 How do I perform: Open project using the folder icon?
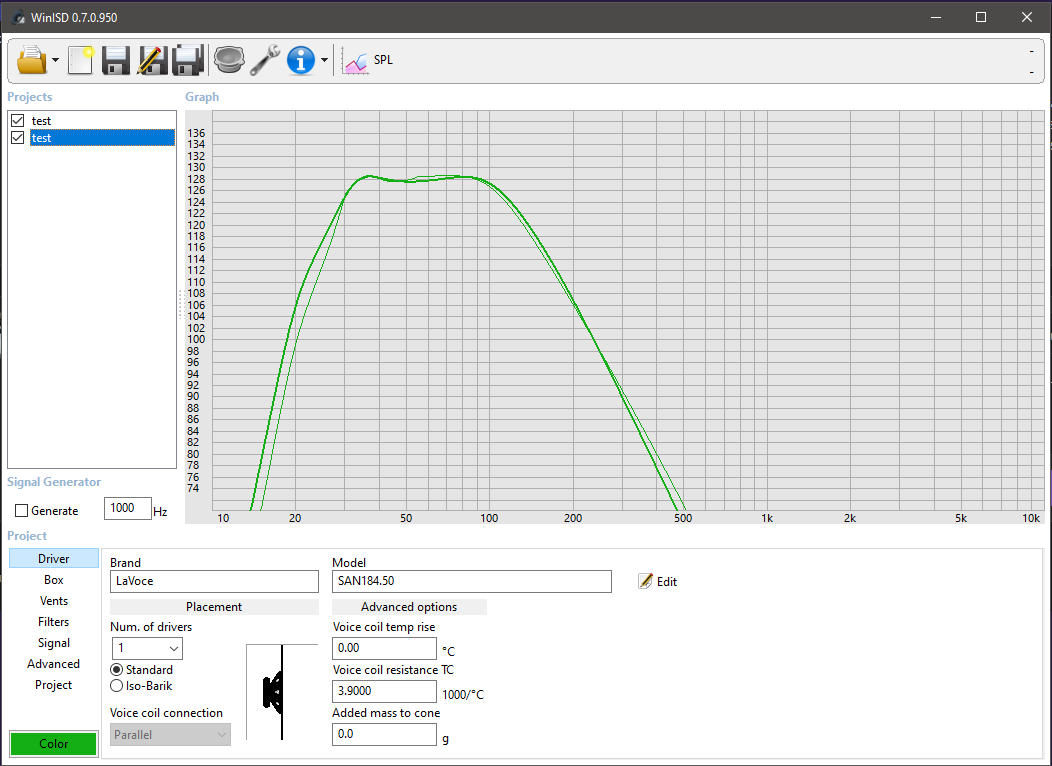[32, 60]
